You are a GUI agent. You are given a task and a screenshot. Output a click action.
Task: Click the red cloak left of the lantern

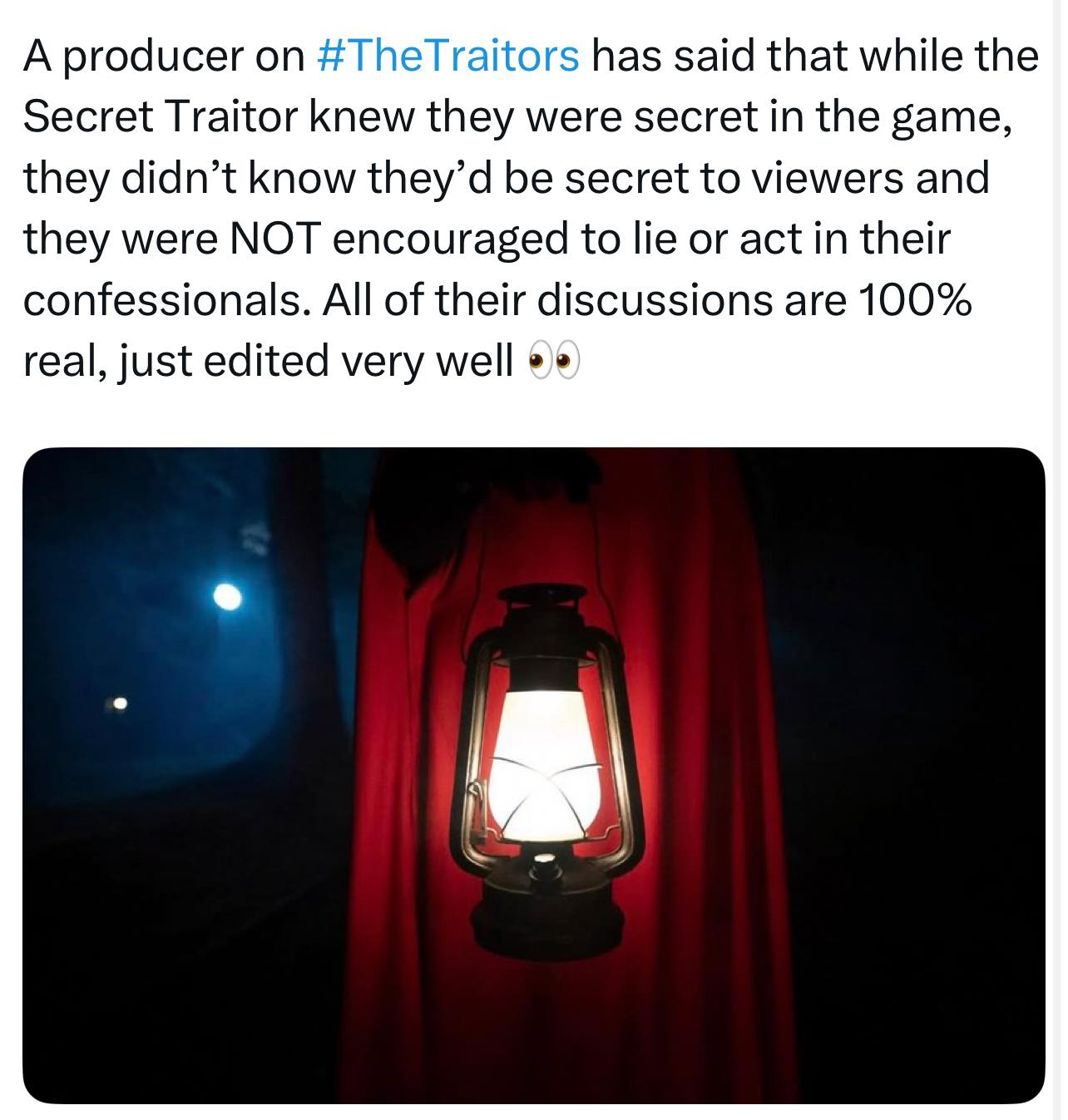tap(416, 748)
